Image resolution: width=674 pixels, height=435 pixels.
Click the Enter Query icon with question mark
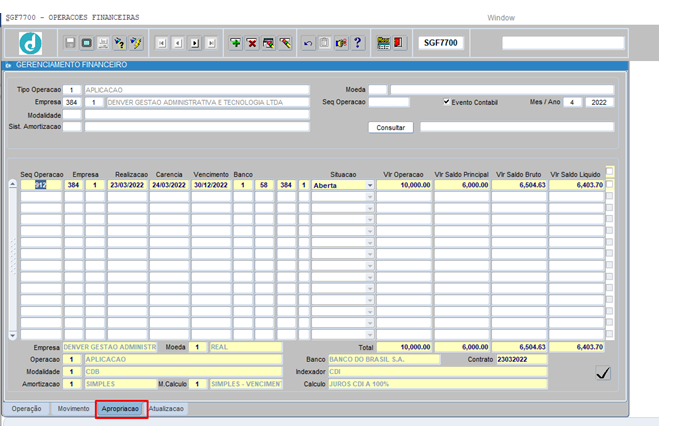coord(119,43)
